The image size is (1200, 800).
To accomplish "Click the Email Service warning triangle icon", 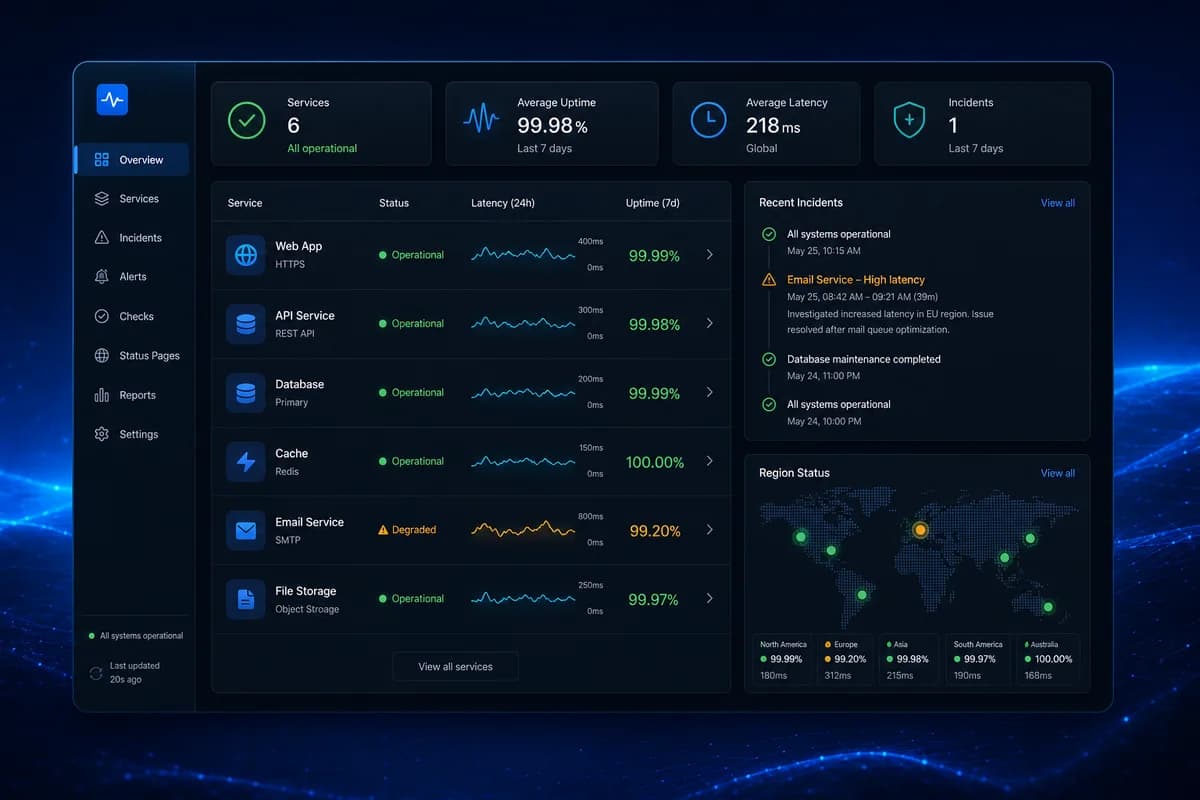I will [x=769, y=280].
